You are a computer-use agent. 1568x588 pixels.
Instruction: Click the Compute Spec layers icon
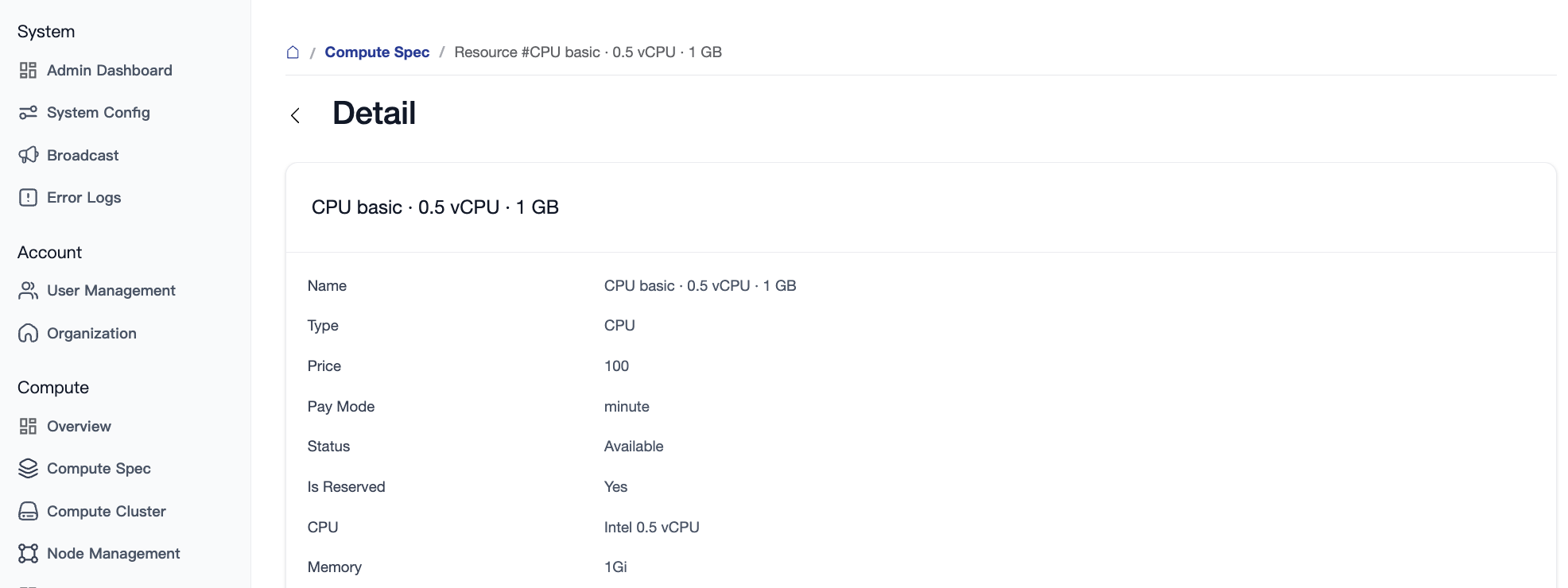coord(28,469)
